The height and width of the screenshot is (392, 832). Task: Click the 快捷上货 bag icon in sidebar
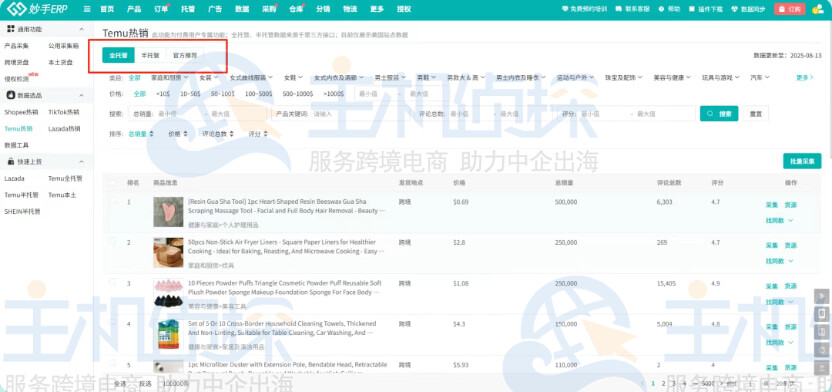[x=11, y=161]
